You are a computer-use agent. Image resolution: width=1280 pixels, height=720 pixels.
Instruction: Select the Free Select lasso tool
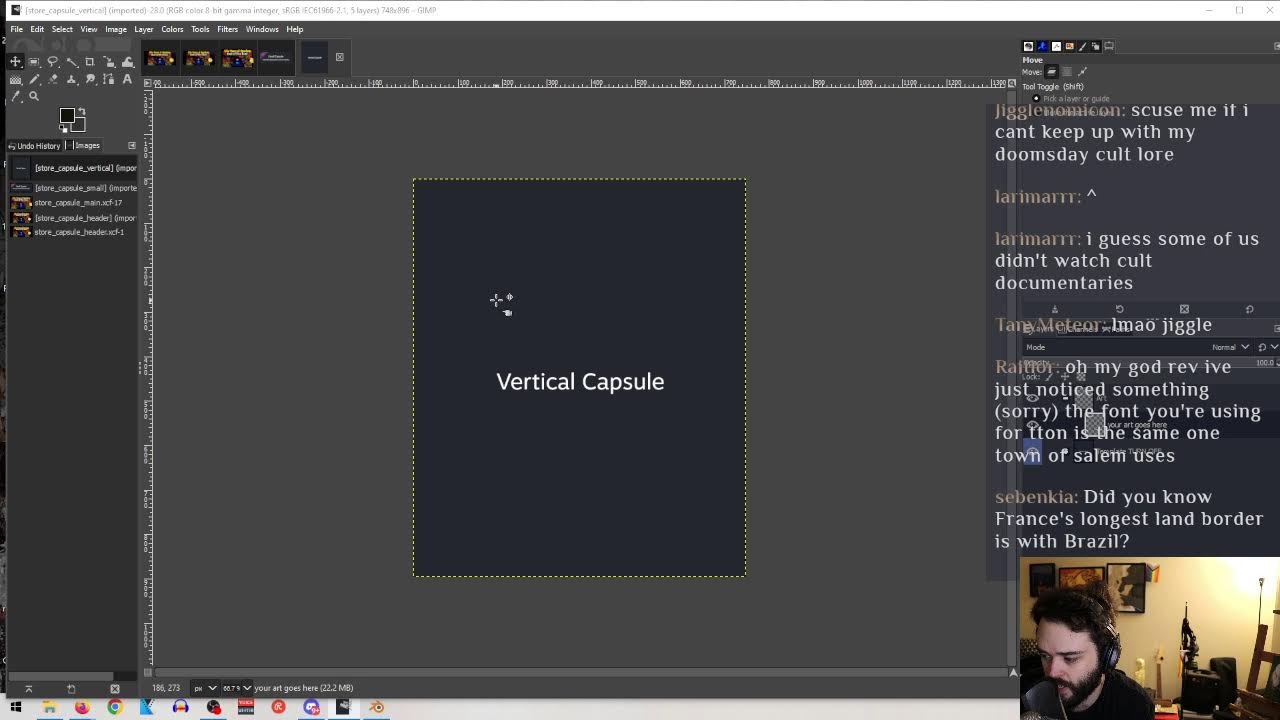[53, 62]
